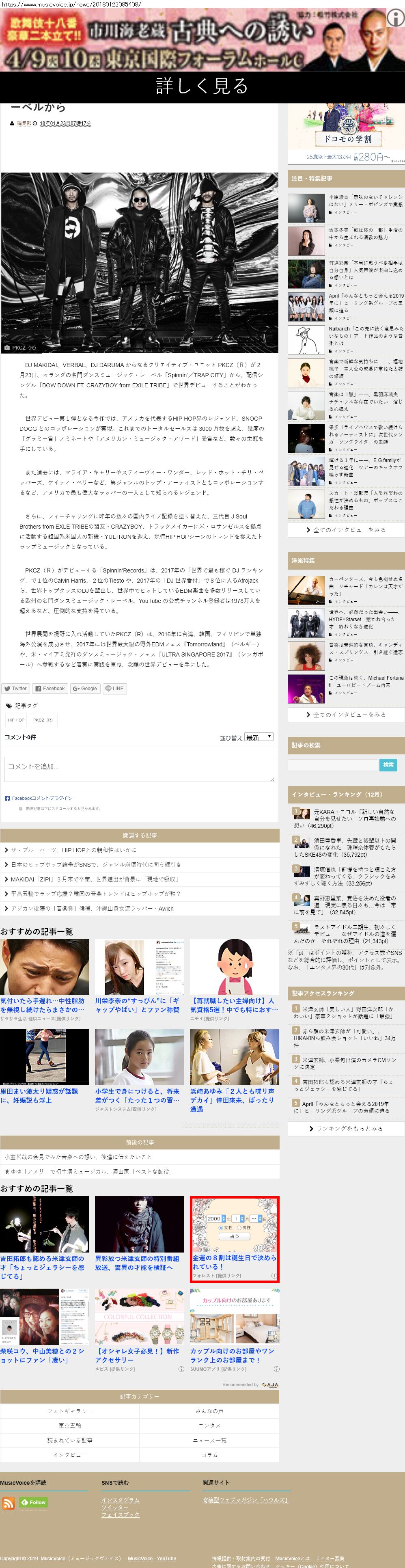Share the article on Facebook
Viewport: 405px width, 1568px height.
pos(50,689)
